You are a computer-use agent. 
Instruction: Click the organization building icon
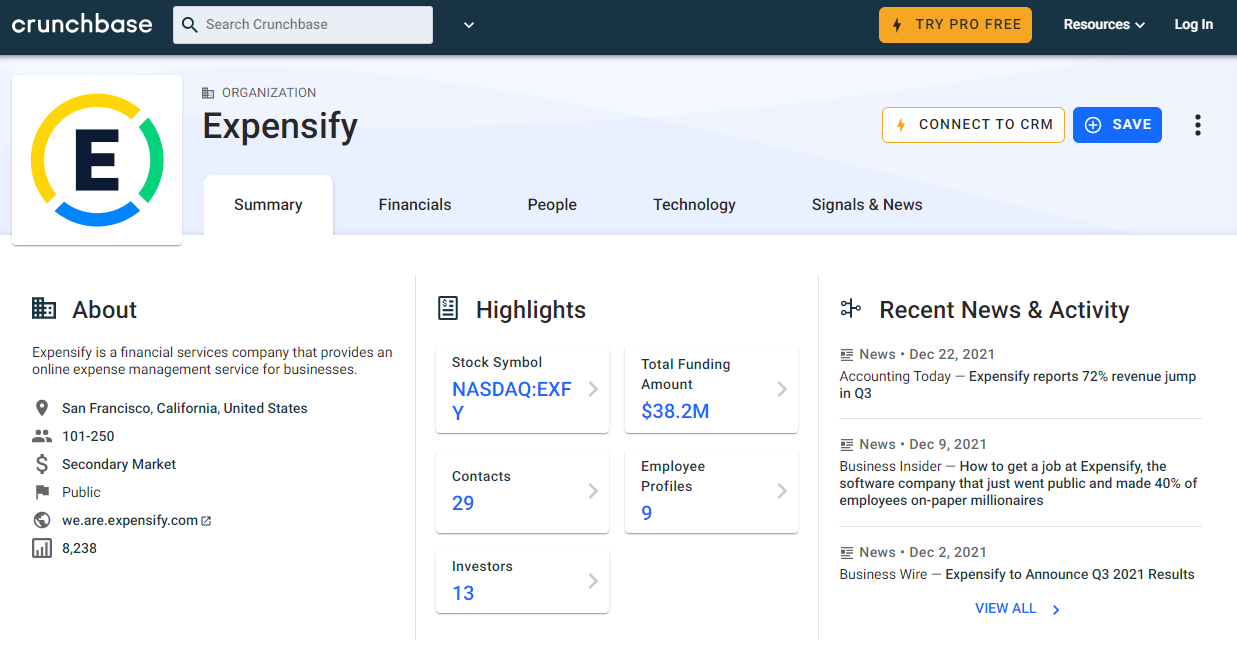pos(208,93)
